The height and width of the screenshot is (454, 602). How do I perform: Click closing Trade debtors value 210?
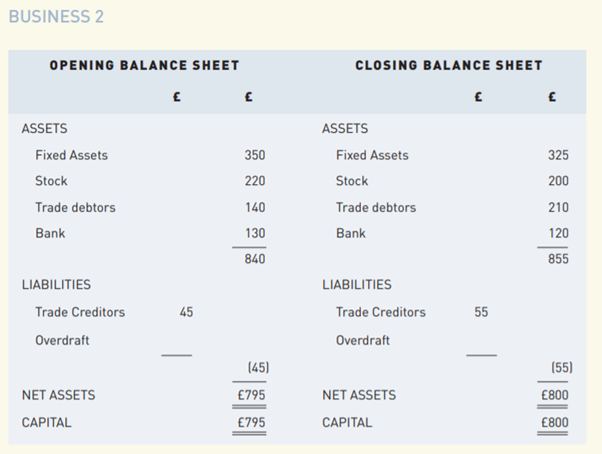(558, 207)
